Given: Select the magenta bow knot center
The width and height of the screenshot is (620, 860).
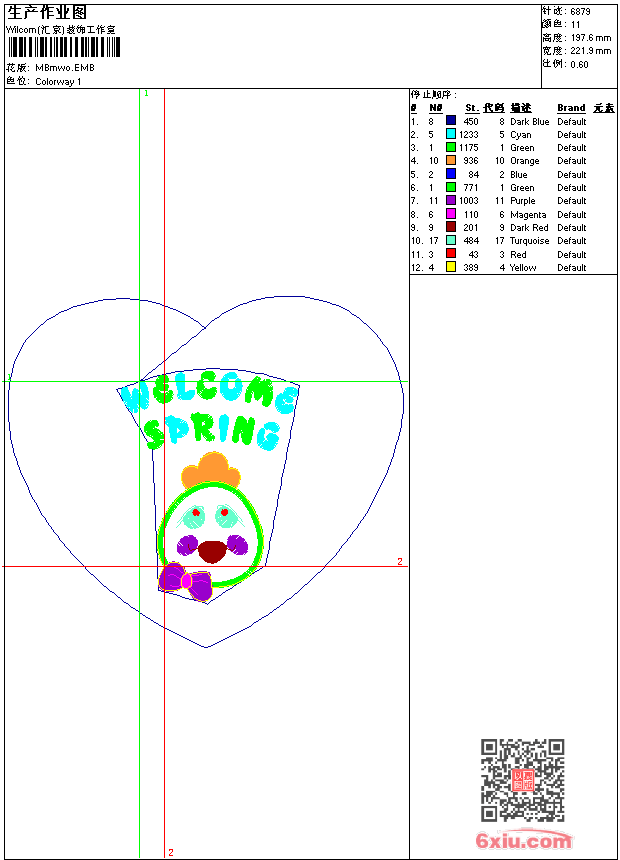Looking at the screenshot, I should (187, 581).
